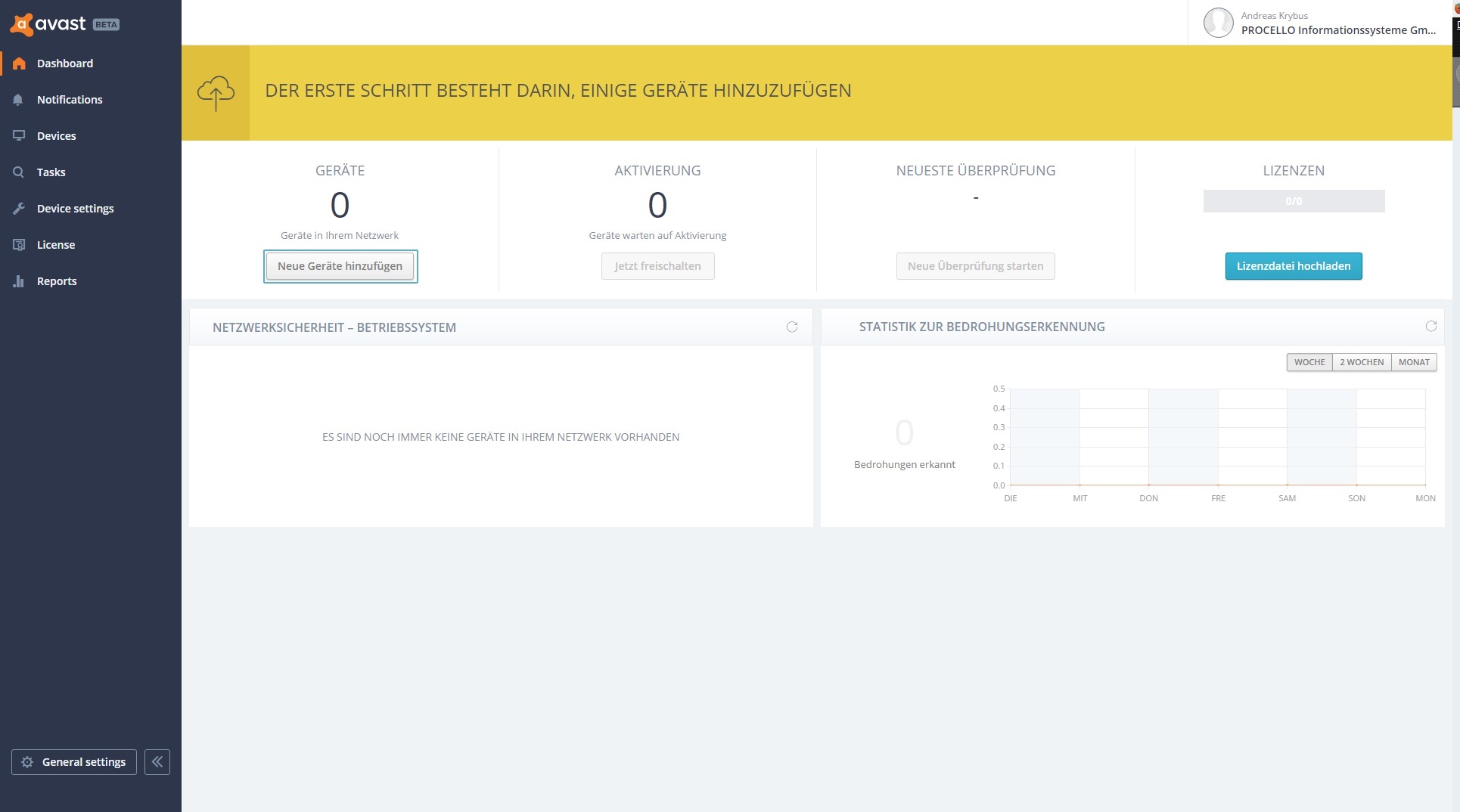The width and height of the screenshot is (1460, 812).
Task: Select the MONAT time range
Action: [x=1414, y=362]
